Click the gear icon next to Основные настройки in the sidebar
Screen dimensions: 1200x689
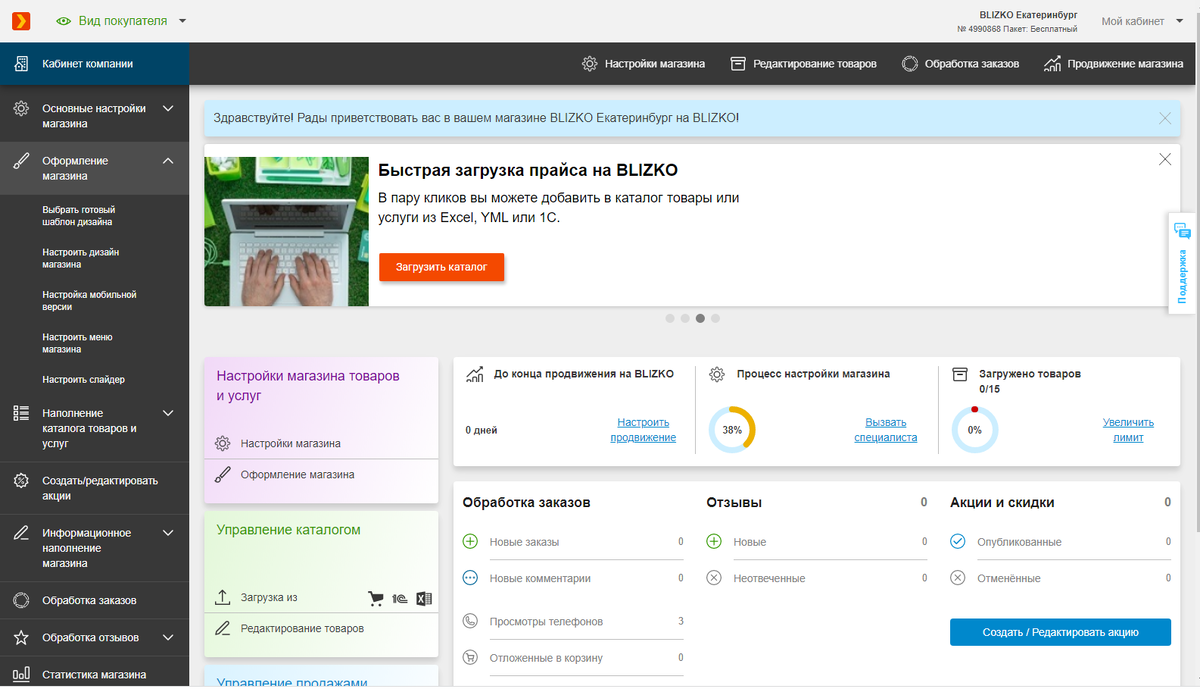pyautogui.click(x=20, y=109)
